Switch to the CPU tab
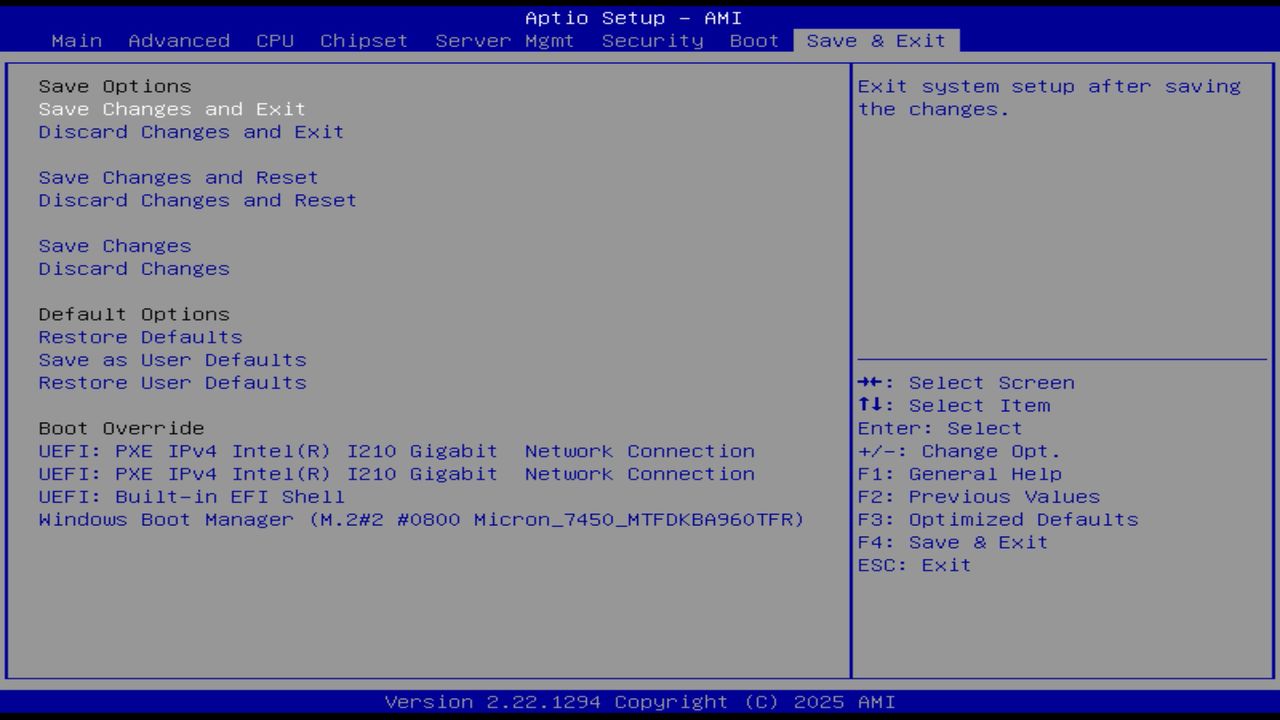The width and height of the screenshot is (1280, 720). 276,40
